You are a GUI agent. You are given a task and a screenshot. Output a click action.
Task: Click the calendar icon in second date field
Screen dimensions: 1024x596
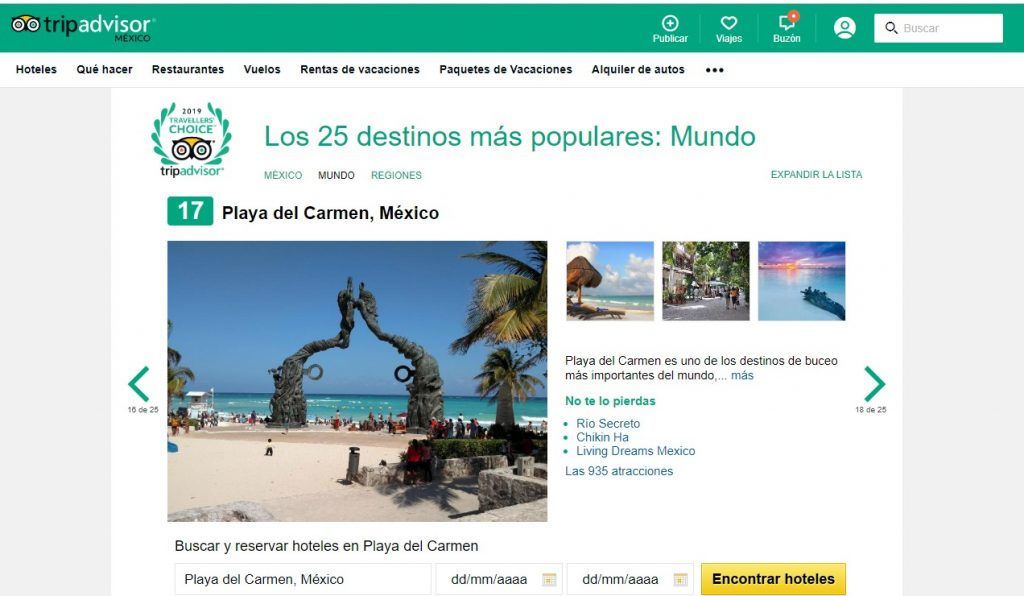680,579
